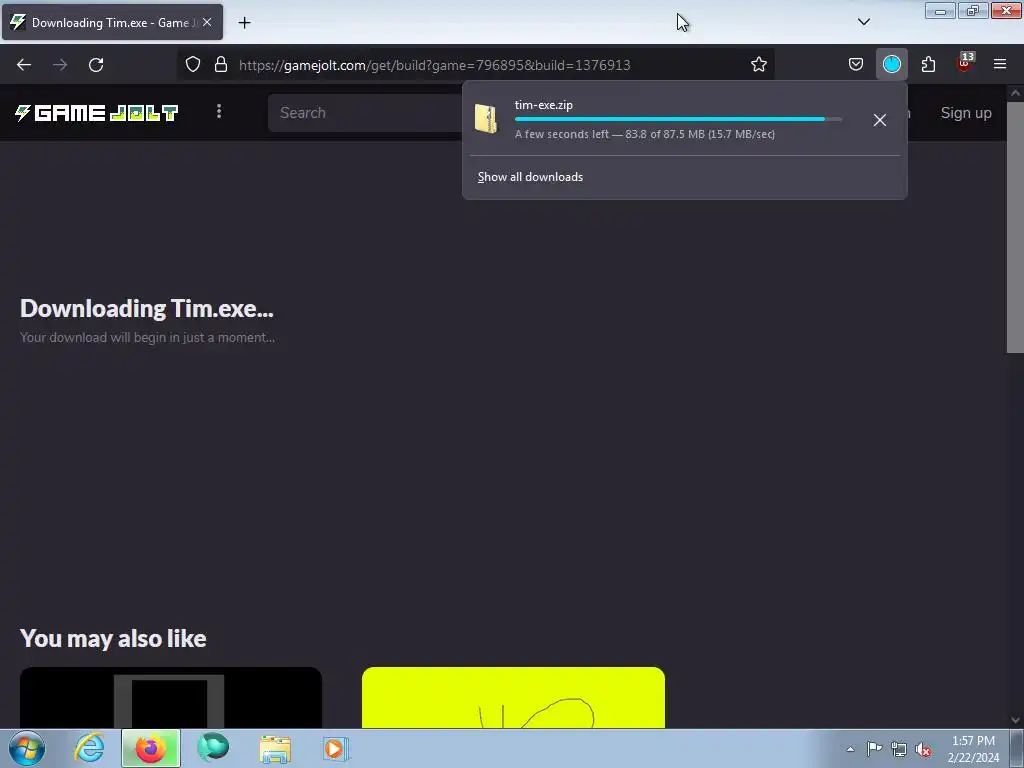The image size is (1024, 768).
Task: Click the page vertical scrollbar thumb
Action: pos(1015,227)
